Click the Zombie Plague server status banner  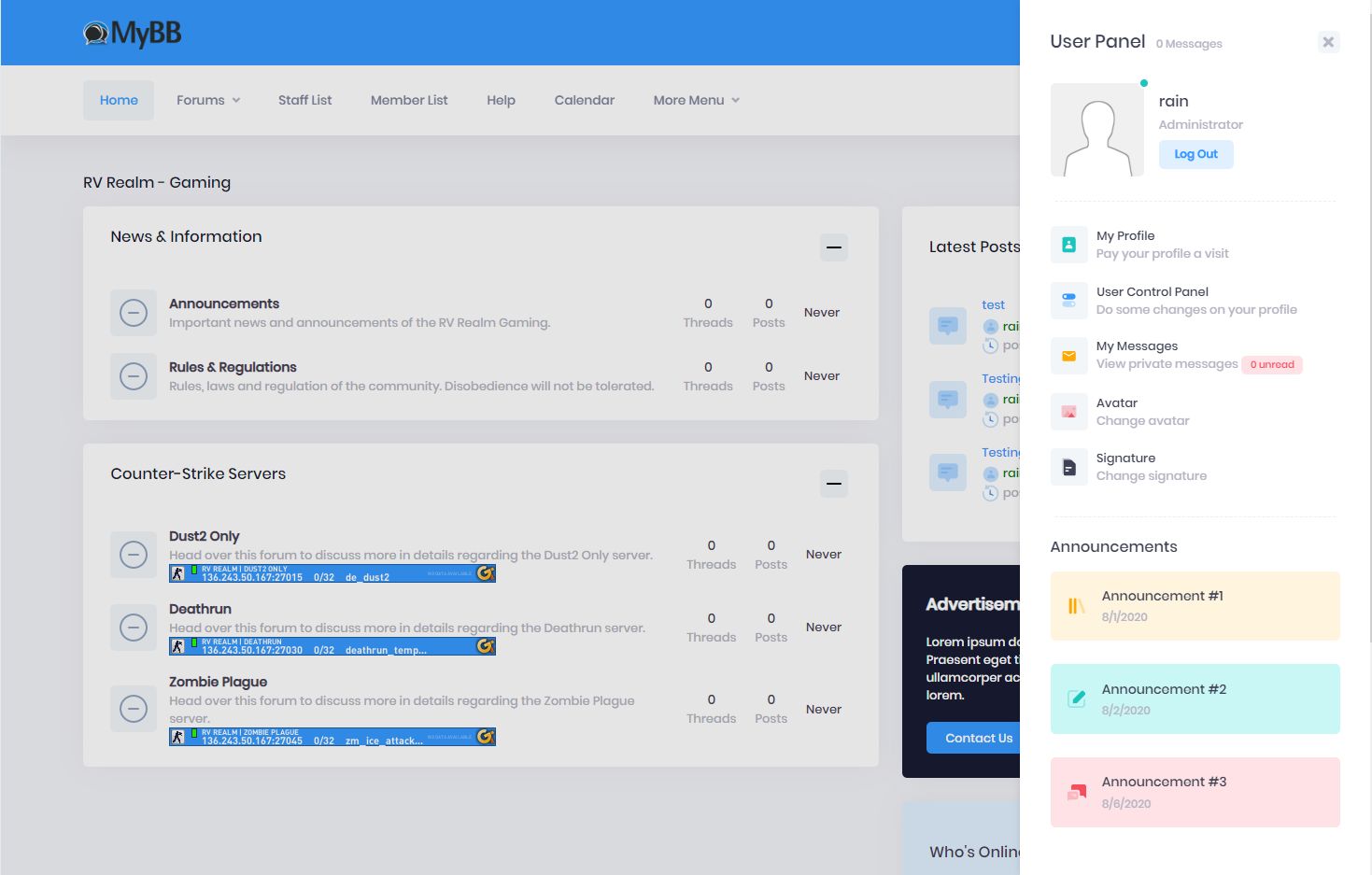point(332,737)
